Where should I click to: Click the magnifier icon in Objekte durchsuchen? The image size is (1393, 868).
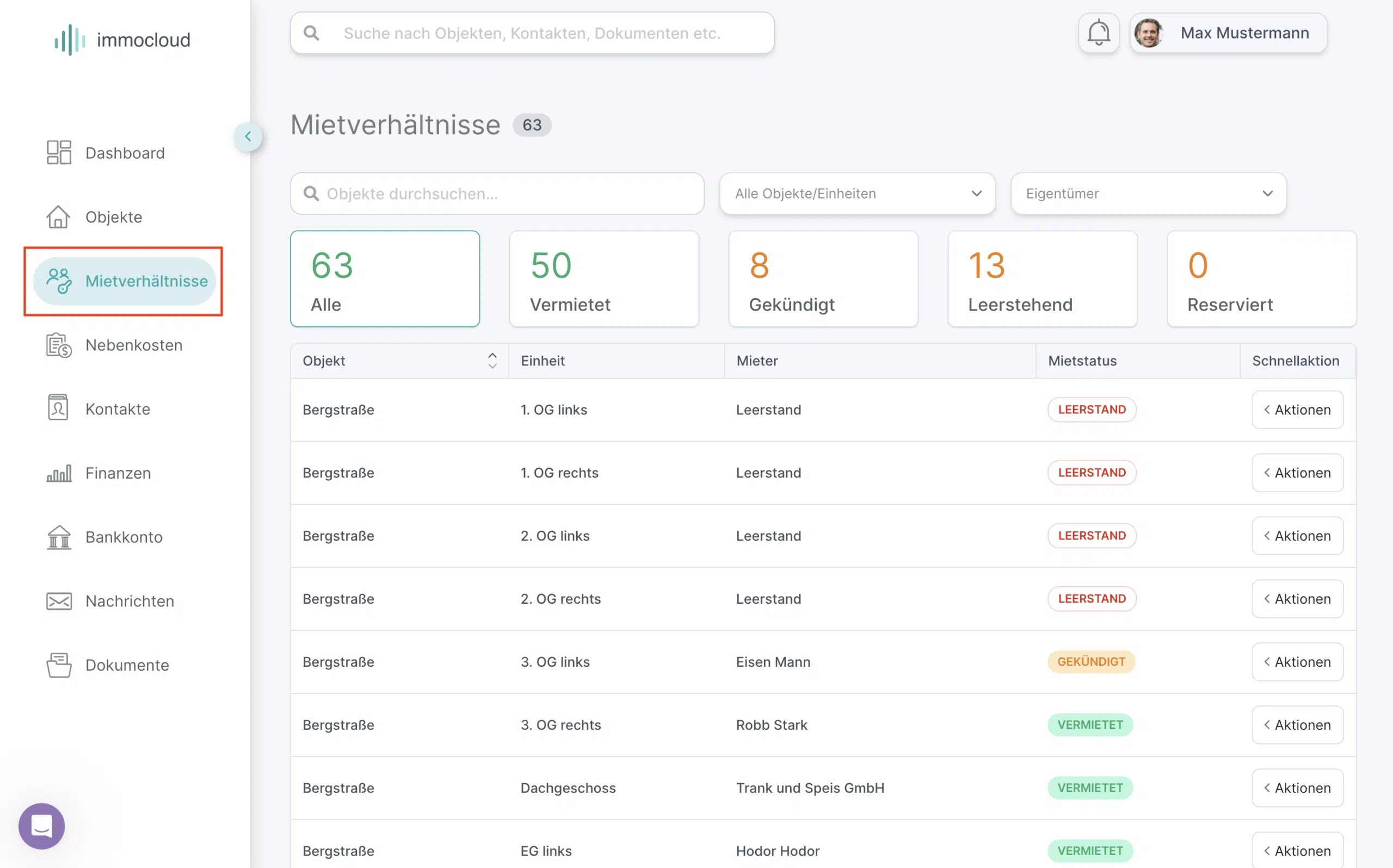[x=311, y=194]
